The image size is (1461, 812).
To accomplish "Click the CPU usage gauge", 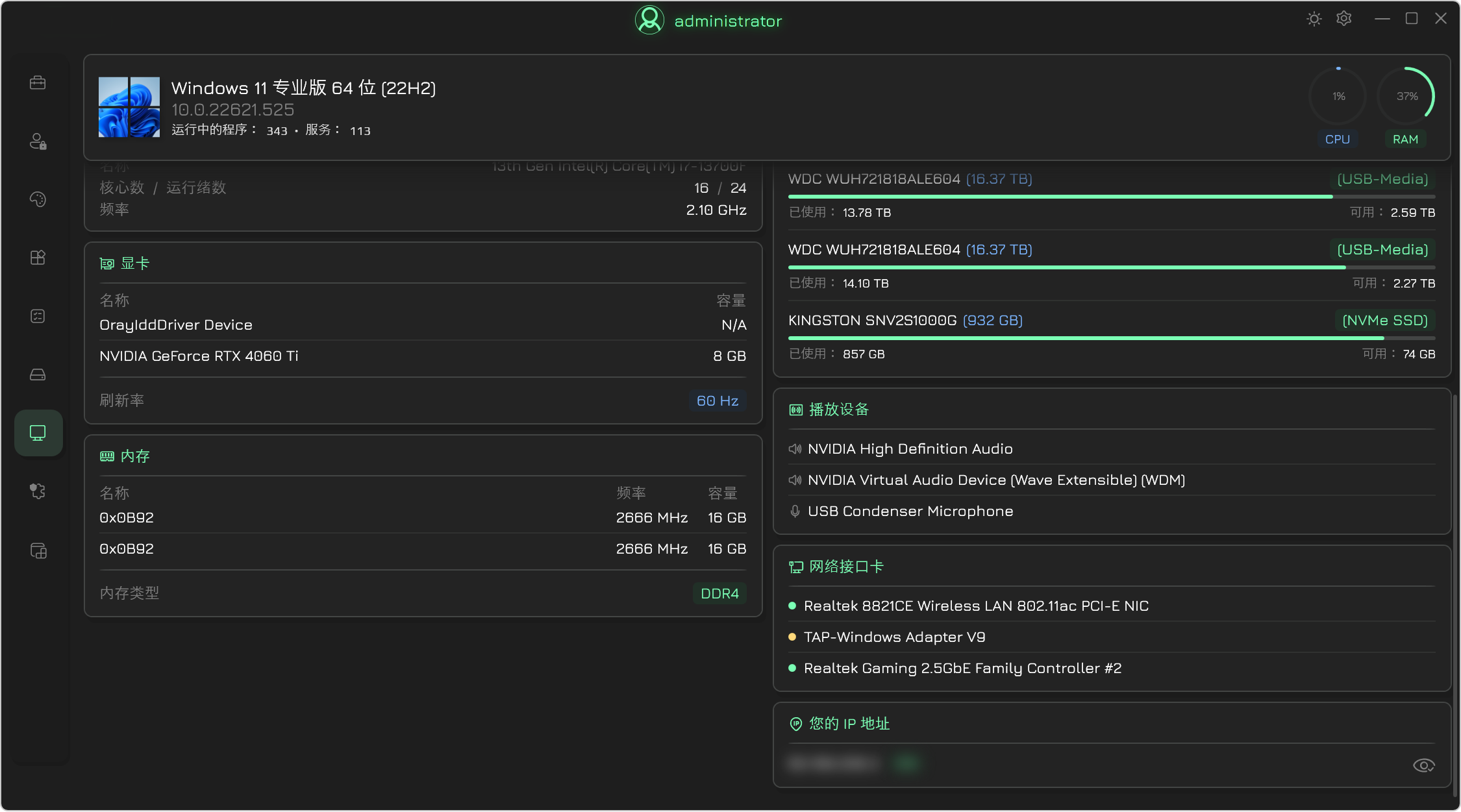I will point(1338,96).
